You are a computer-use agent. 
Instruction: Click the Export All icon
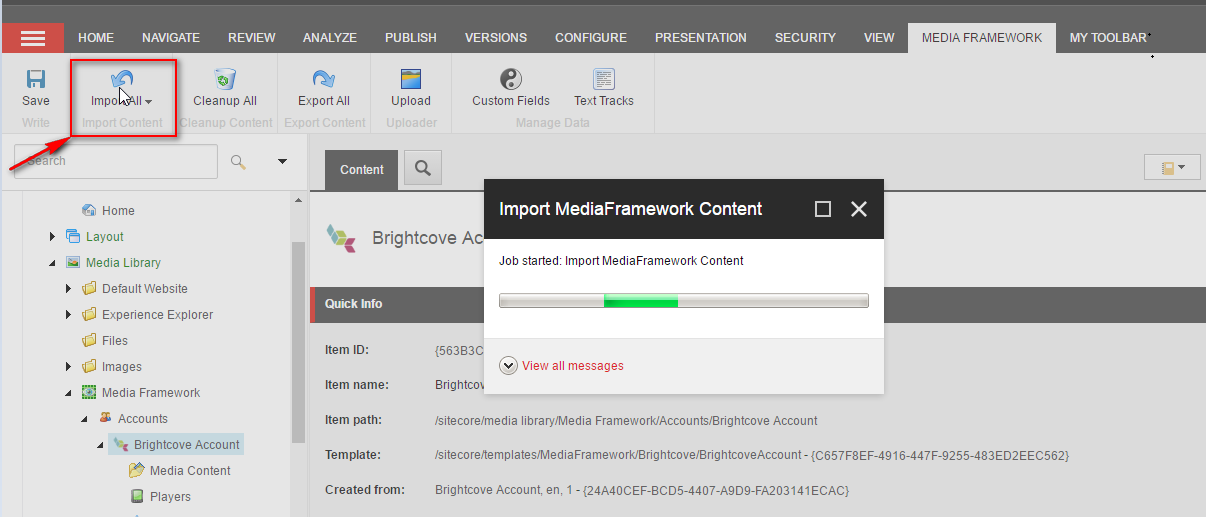click(x=324, y=79)
